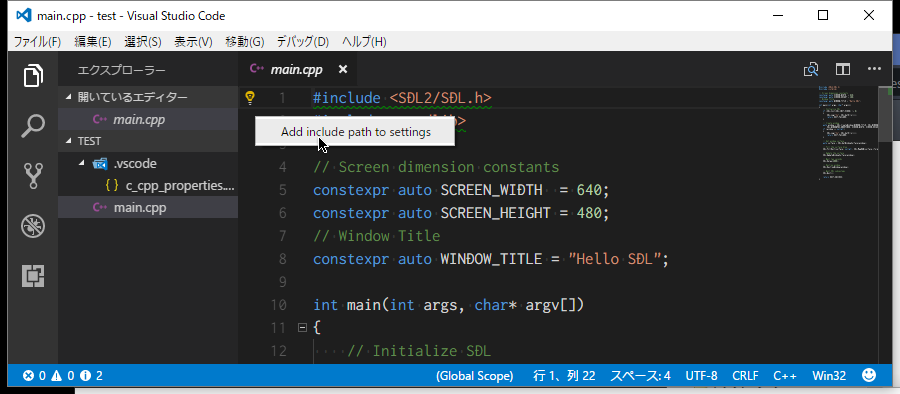Click the lightbulb quick-fix icon on line 1

pyautogui.click(x=250, y=98)
